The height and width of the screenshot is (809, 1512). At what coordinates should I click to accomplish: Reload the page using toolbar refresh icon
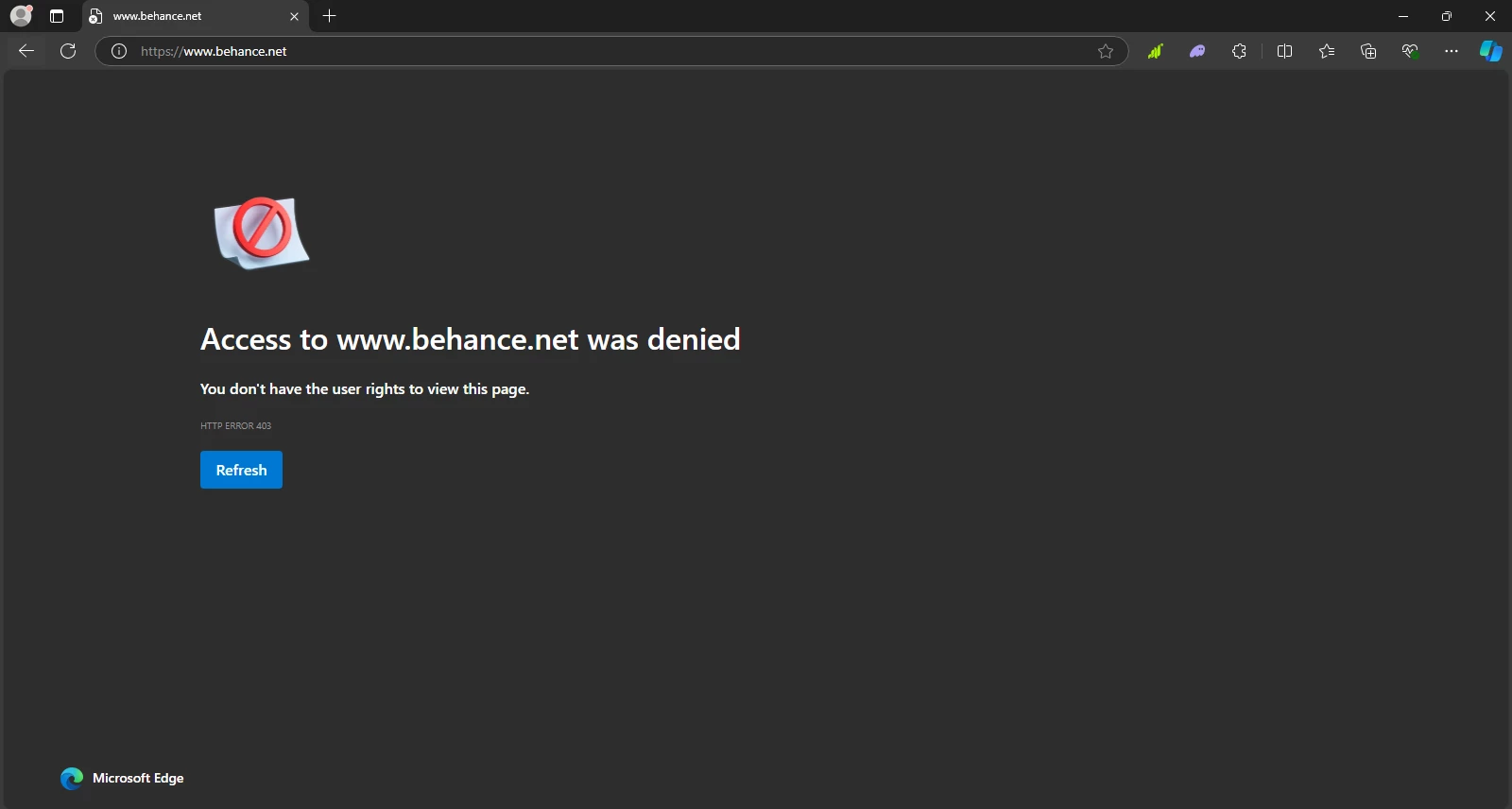pos(68,51)
